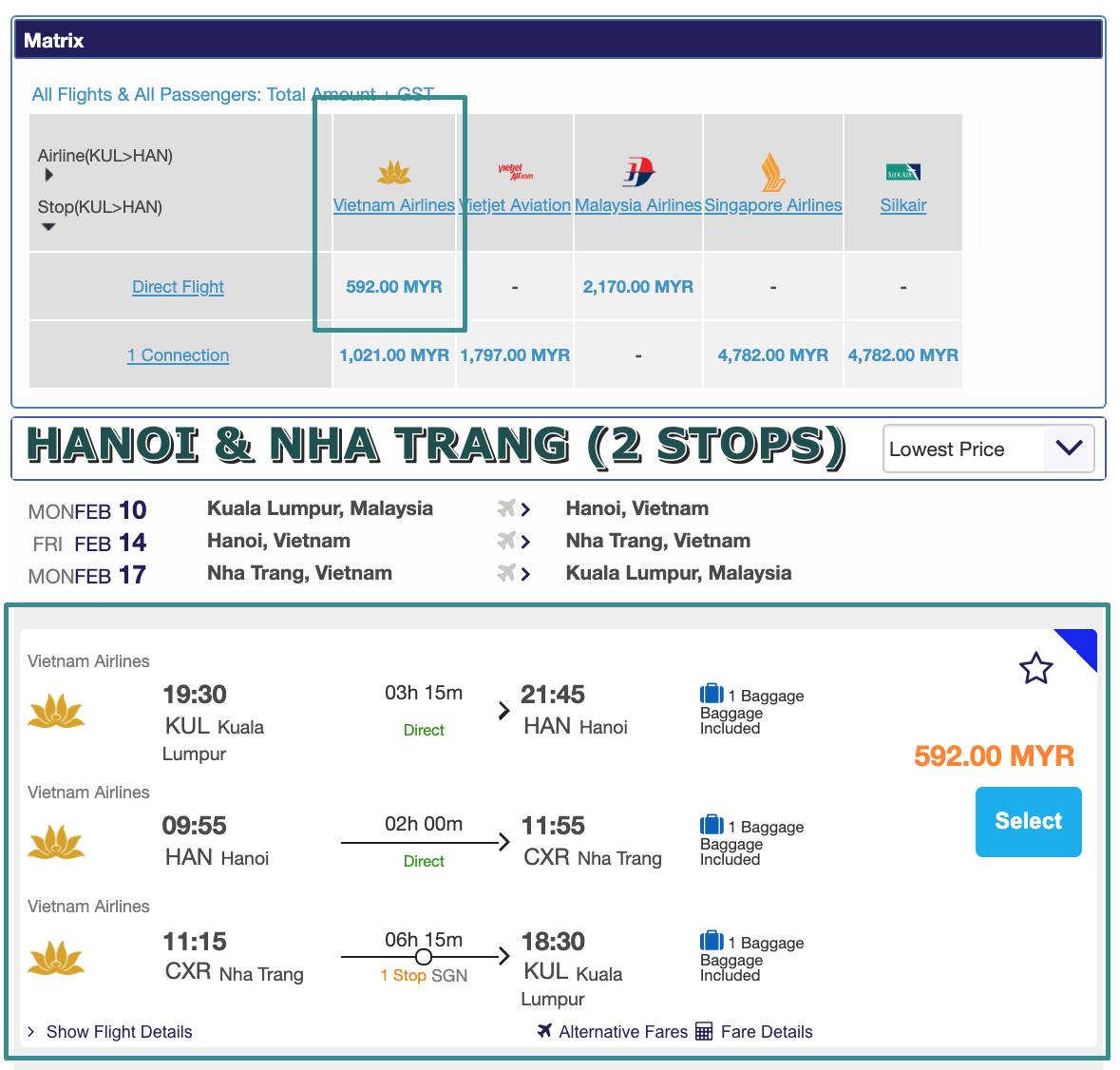This screenshot has width=1120, height=1070.
Task: Click the Matrix panel header
Action: pos(559,40)
